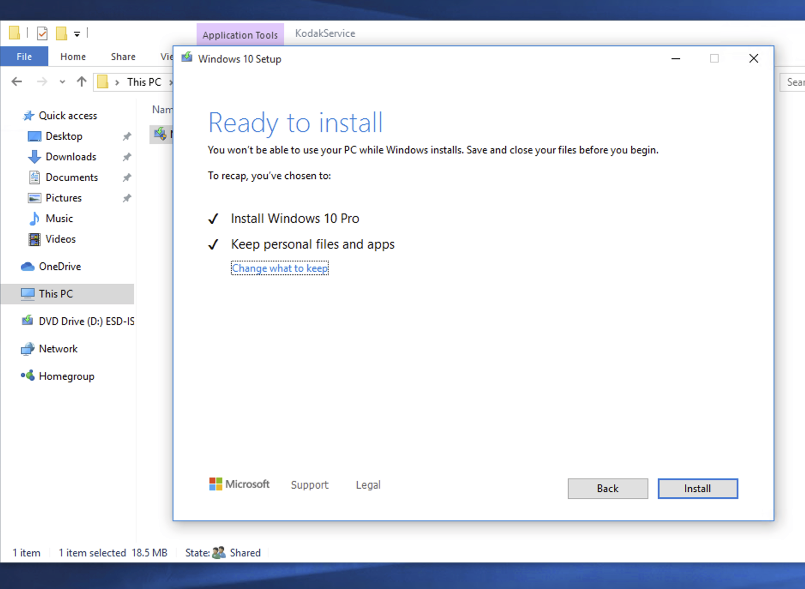Select Network in the navigation pane
Screen dimensions: 805x589
point(58,349)
